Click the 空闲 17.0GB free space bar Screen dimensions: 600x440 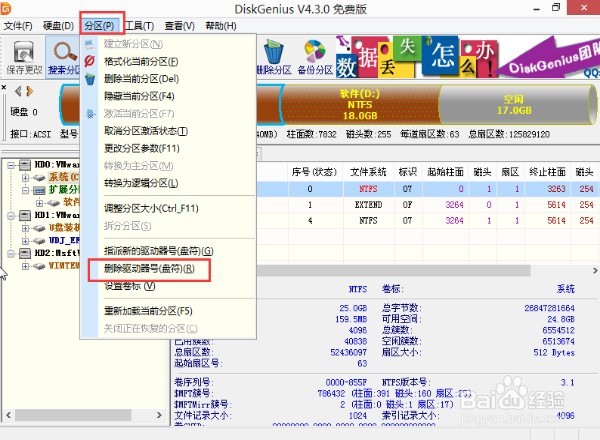515,105
